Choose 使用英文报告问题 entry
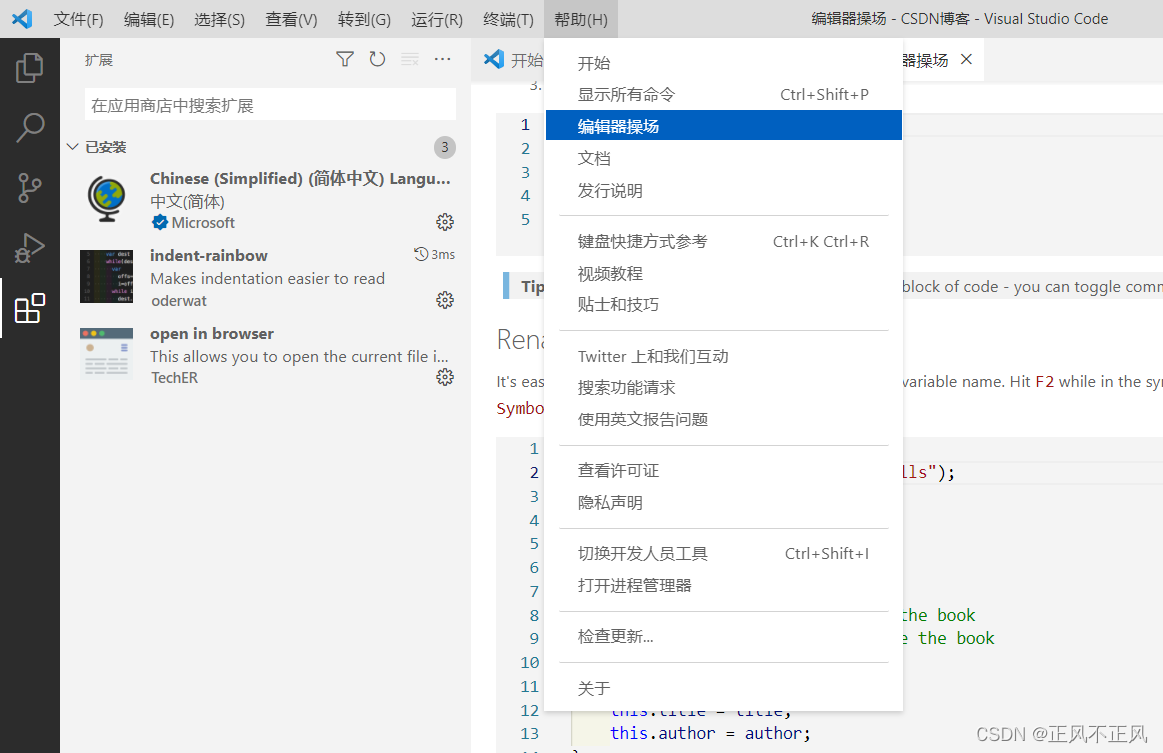1163x753 pixels. (x=724, y=419)
